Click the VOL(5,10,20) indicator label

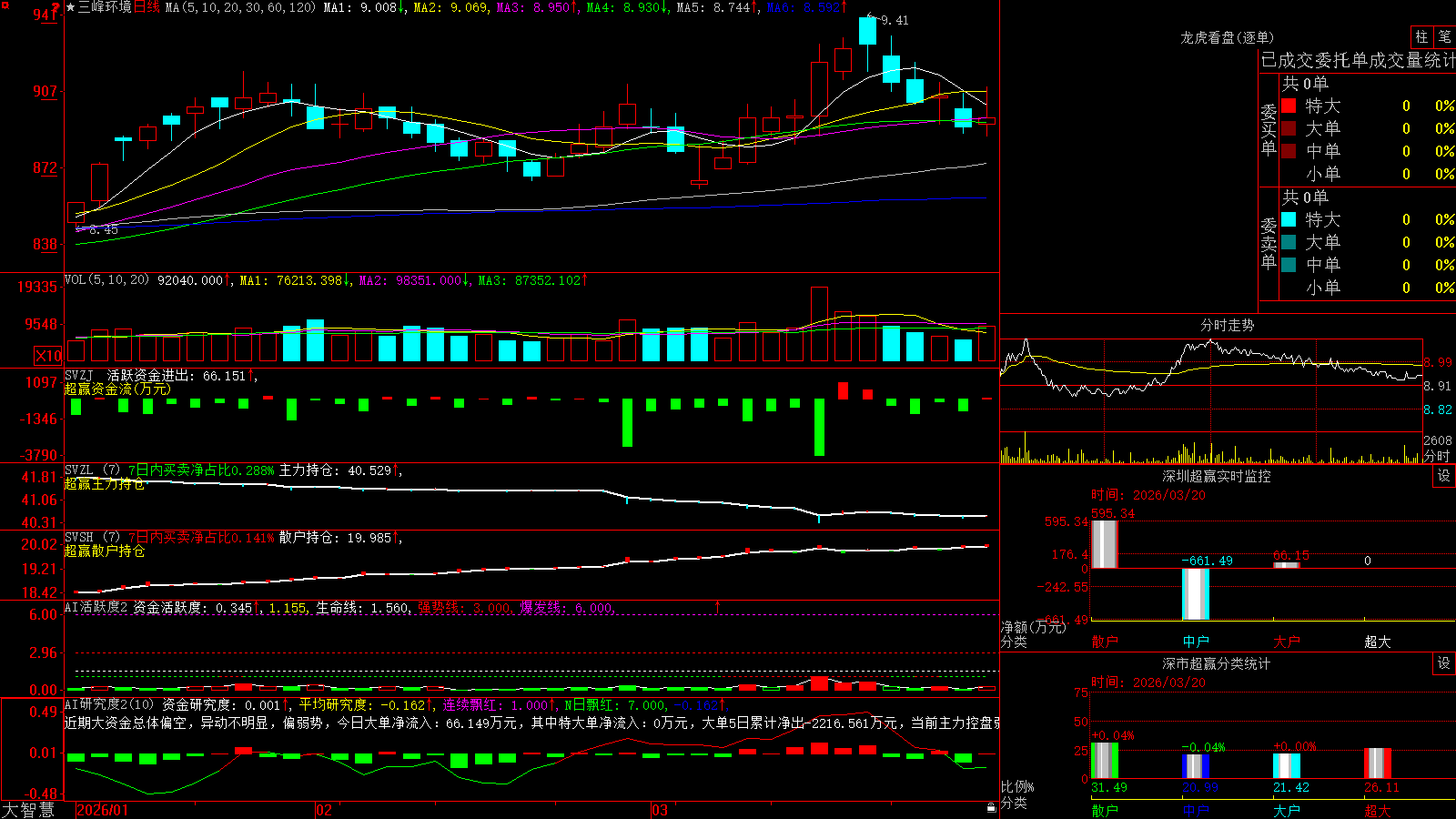[106, 280]
